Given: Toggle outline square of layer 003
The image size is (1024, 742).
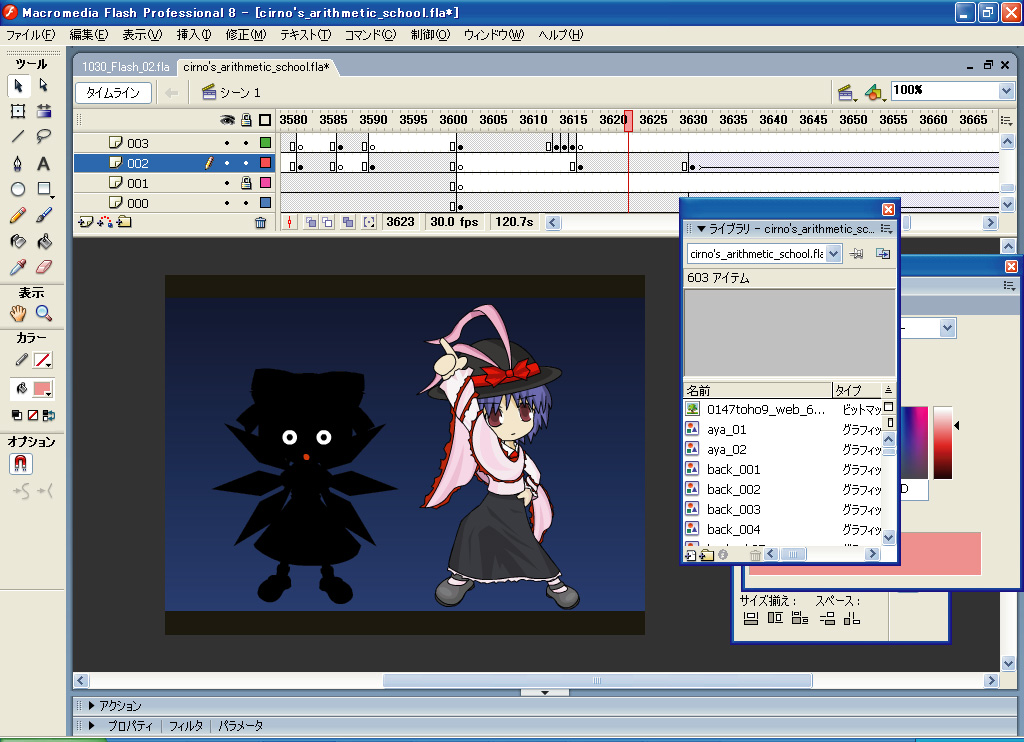Looking at the screenshot, I should [266, 143].
